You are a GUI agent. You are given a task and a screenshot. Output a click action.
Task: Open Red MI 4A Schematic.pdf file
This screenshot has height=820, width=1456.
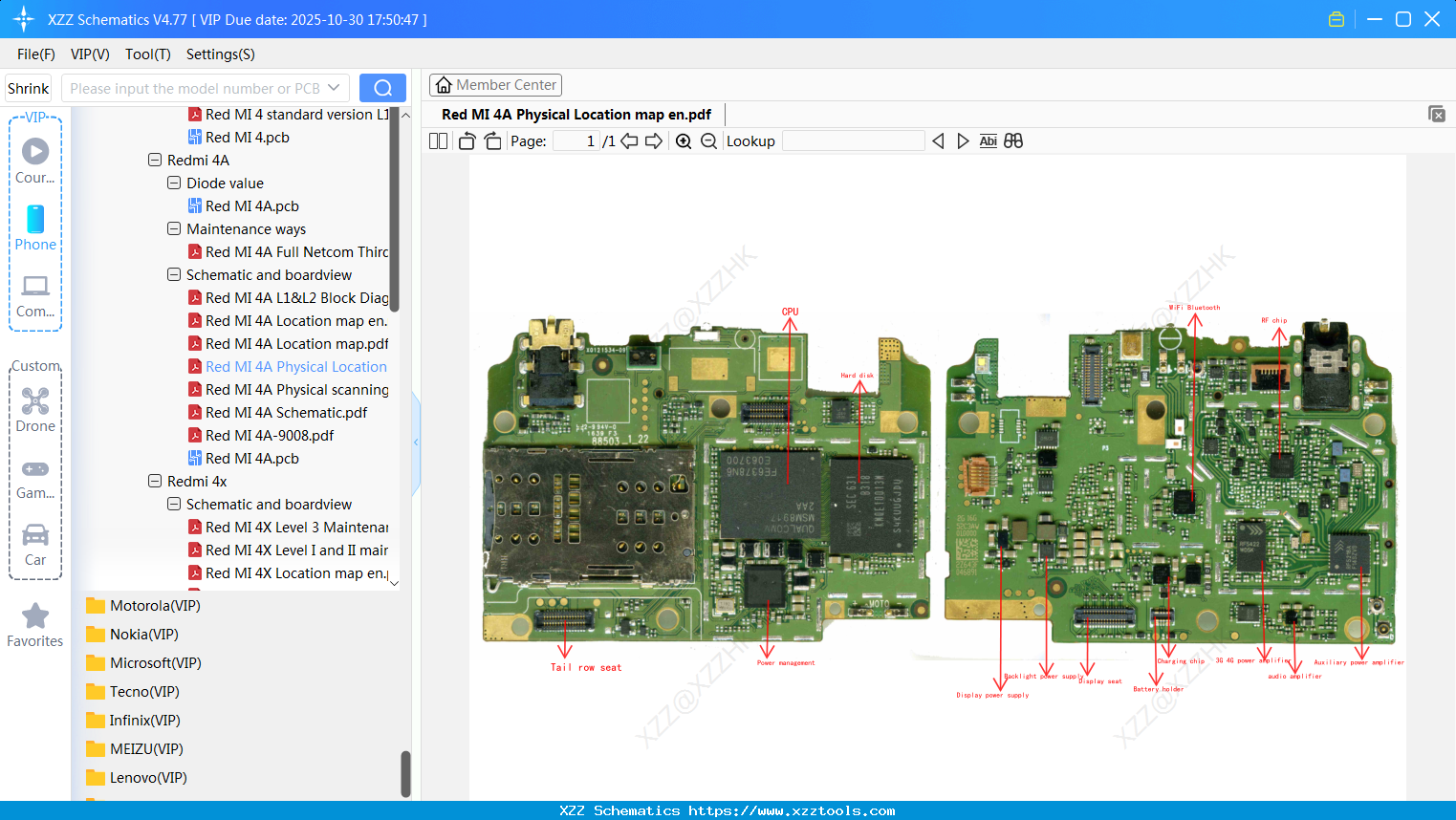coord(286,413)
